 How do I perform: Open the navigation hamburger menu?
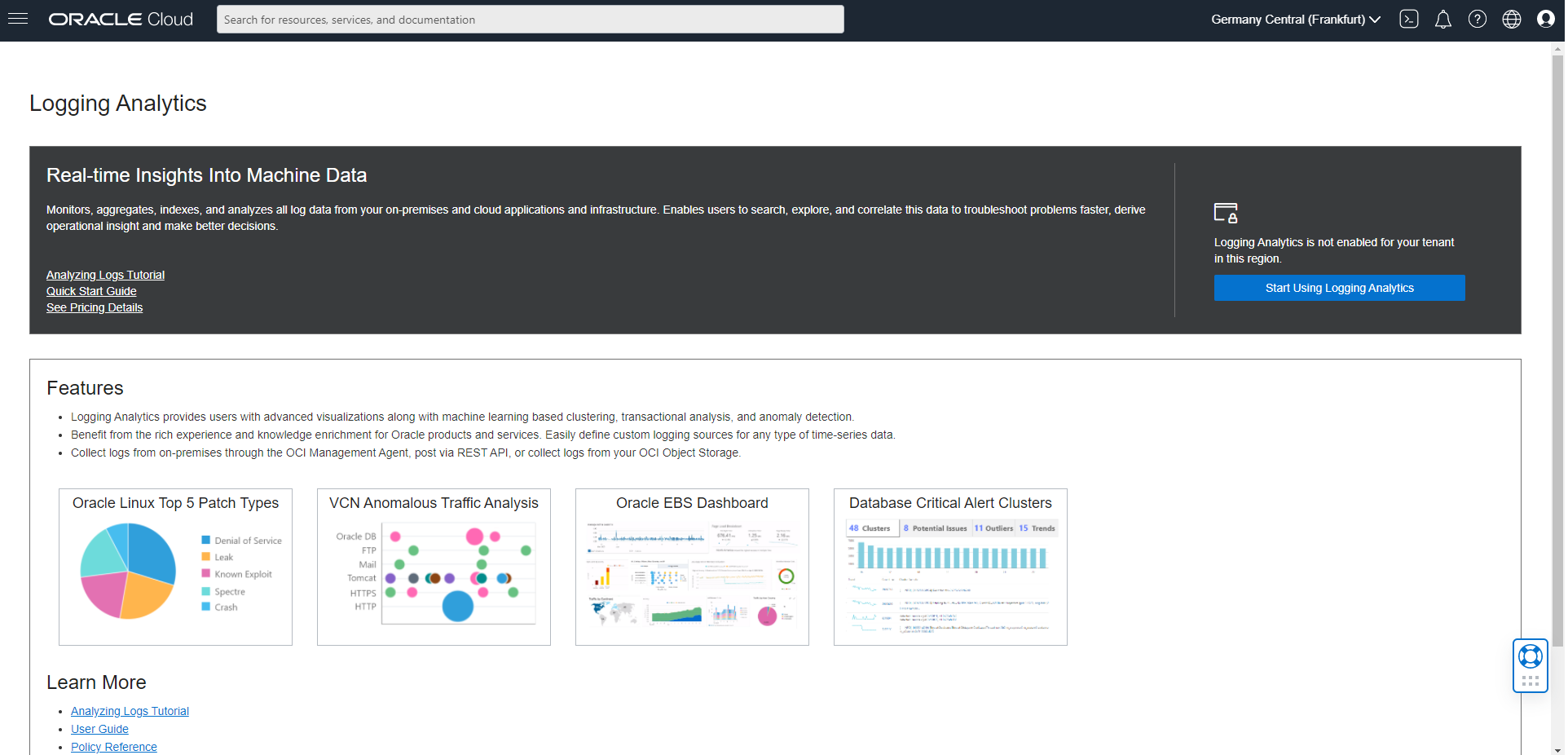click(x=18, y=19)
